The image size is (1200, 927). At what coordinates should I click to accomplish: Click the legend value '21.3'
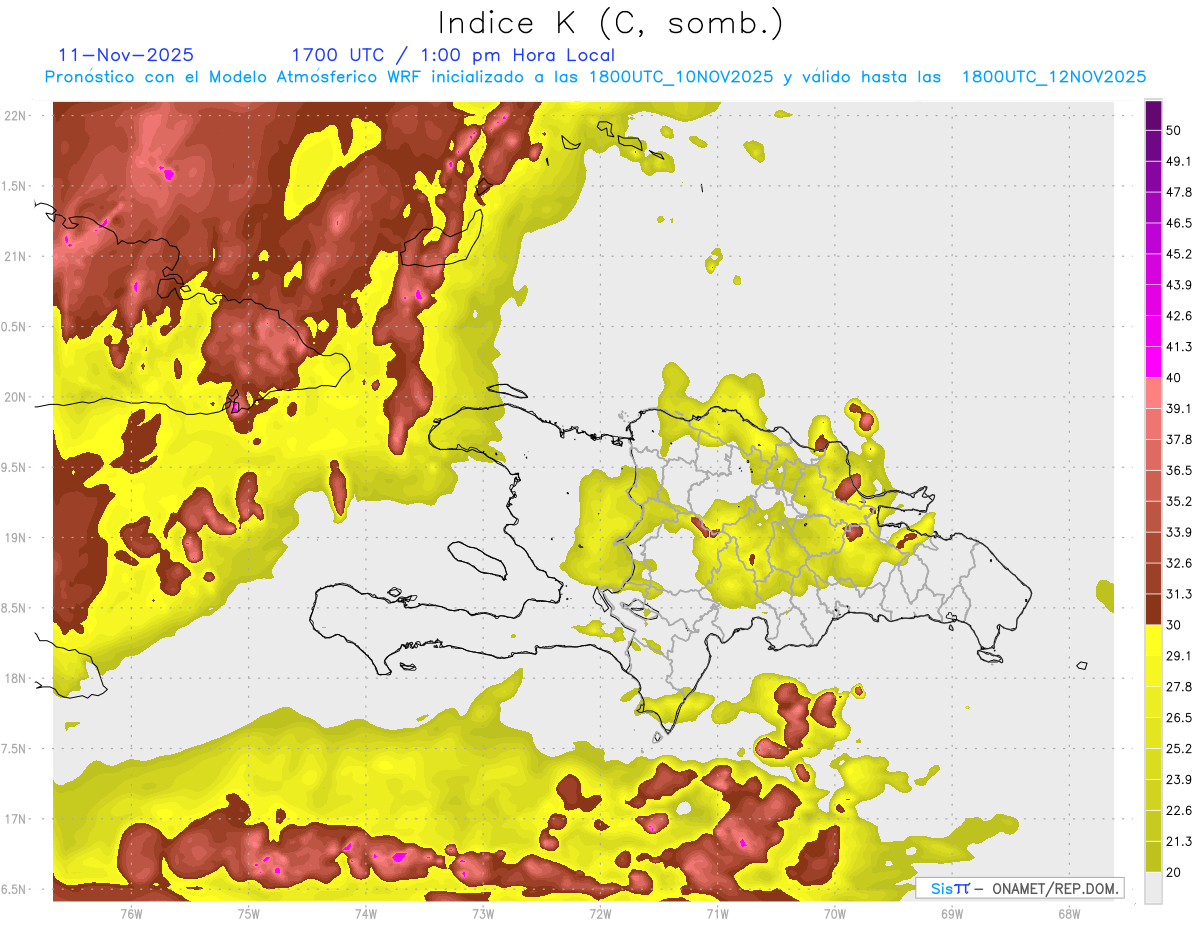click(1179, 841)
